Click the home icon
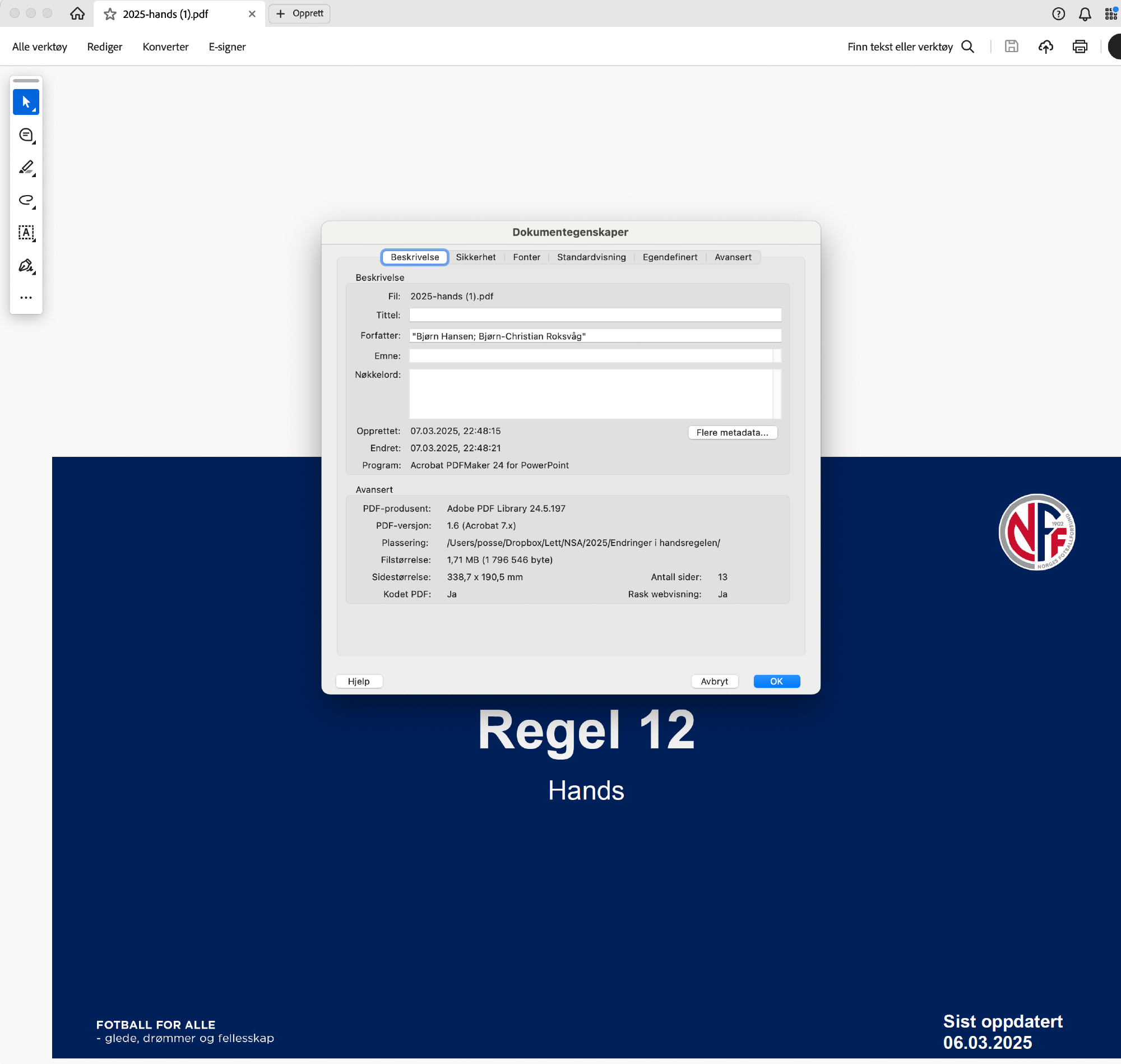This screenshot has height=1064, width=1121. point(77,13)
